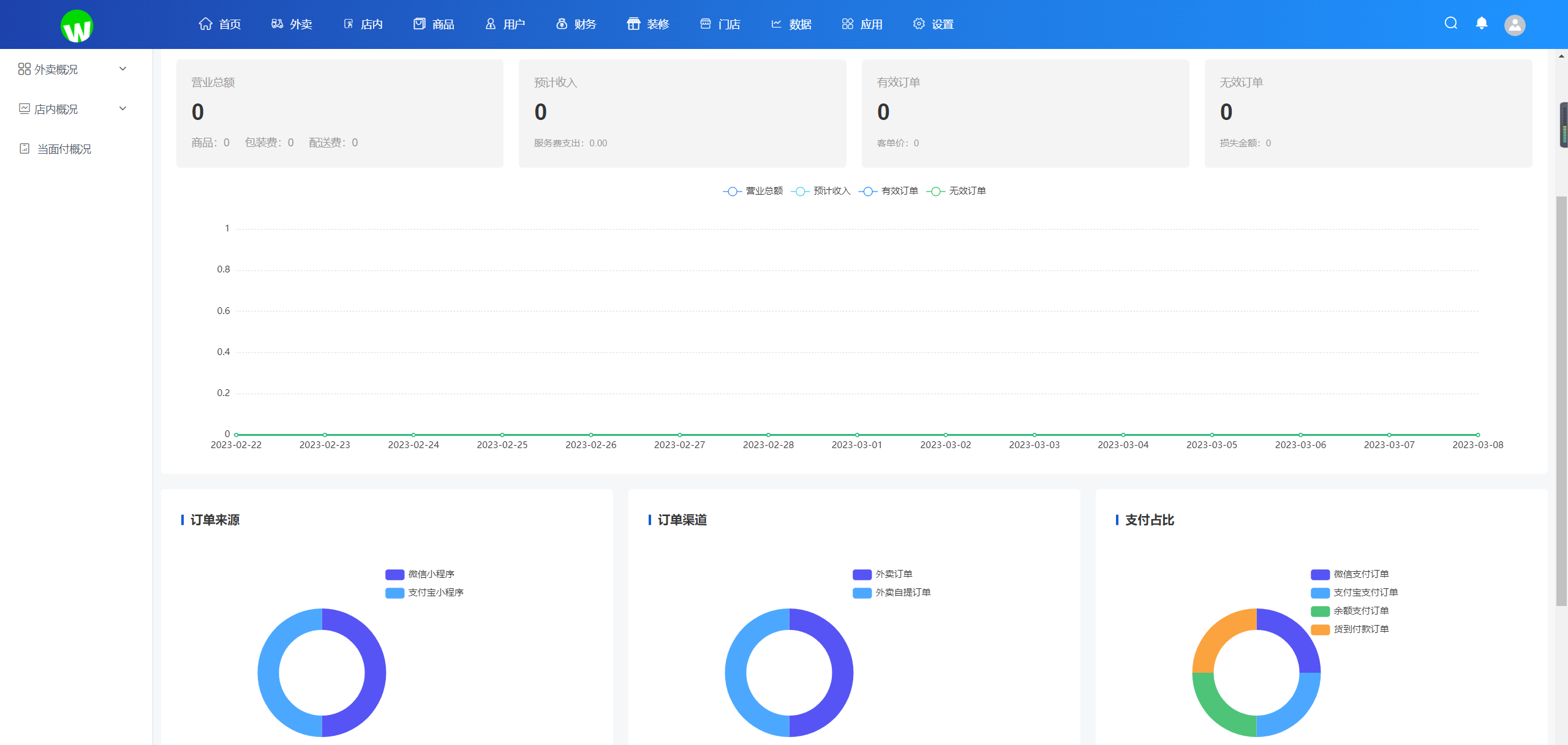Click the green W logo

[x=77, y=26]
